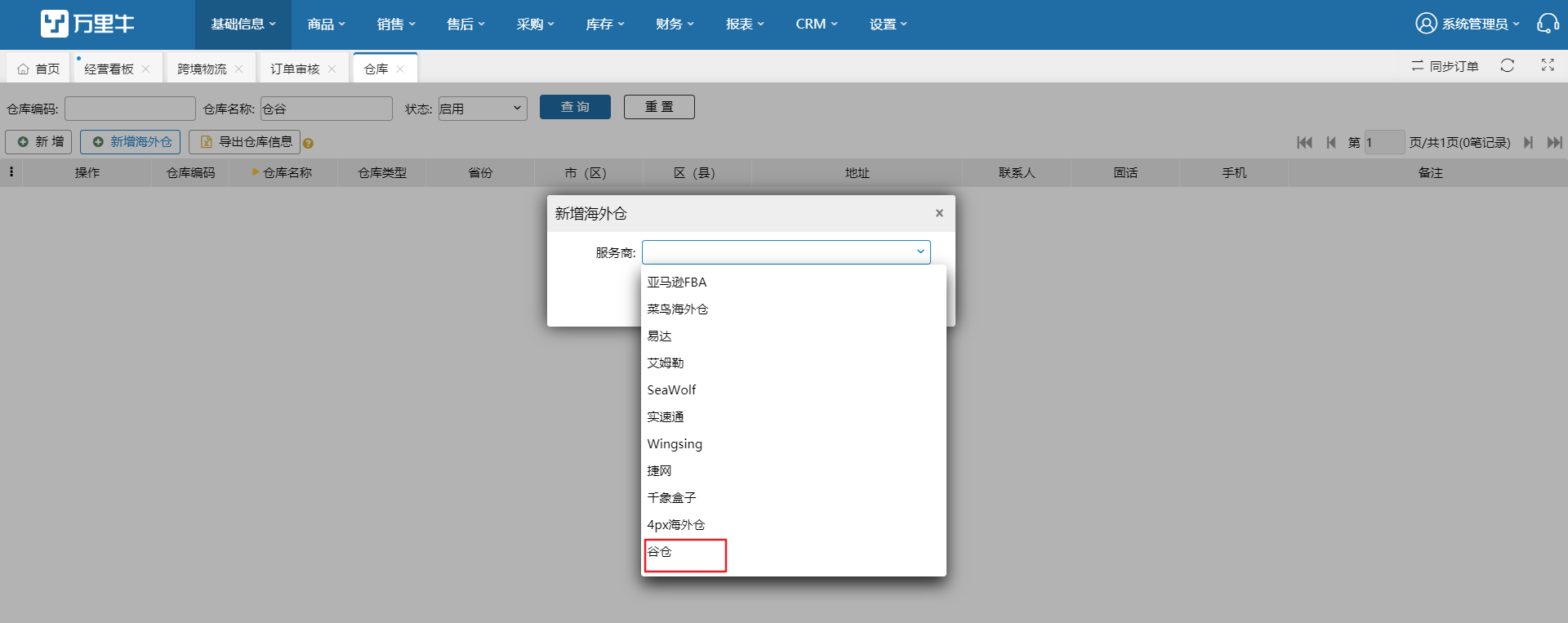The height and width of the screenshot is (623, 1568).
Task: Open table column settings dots icon
Action: pyautogui.click(x=11, y=172)
